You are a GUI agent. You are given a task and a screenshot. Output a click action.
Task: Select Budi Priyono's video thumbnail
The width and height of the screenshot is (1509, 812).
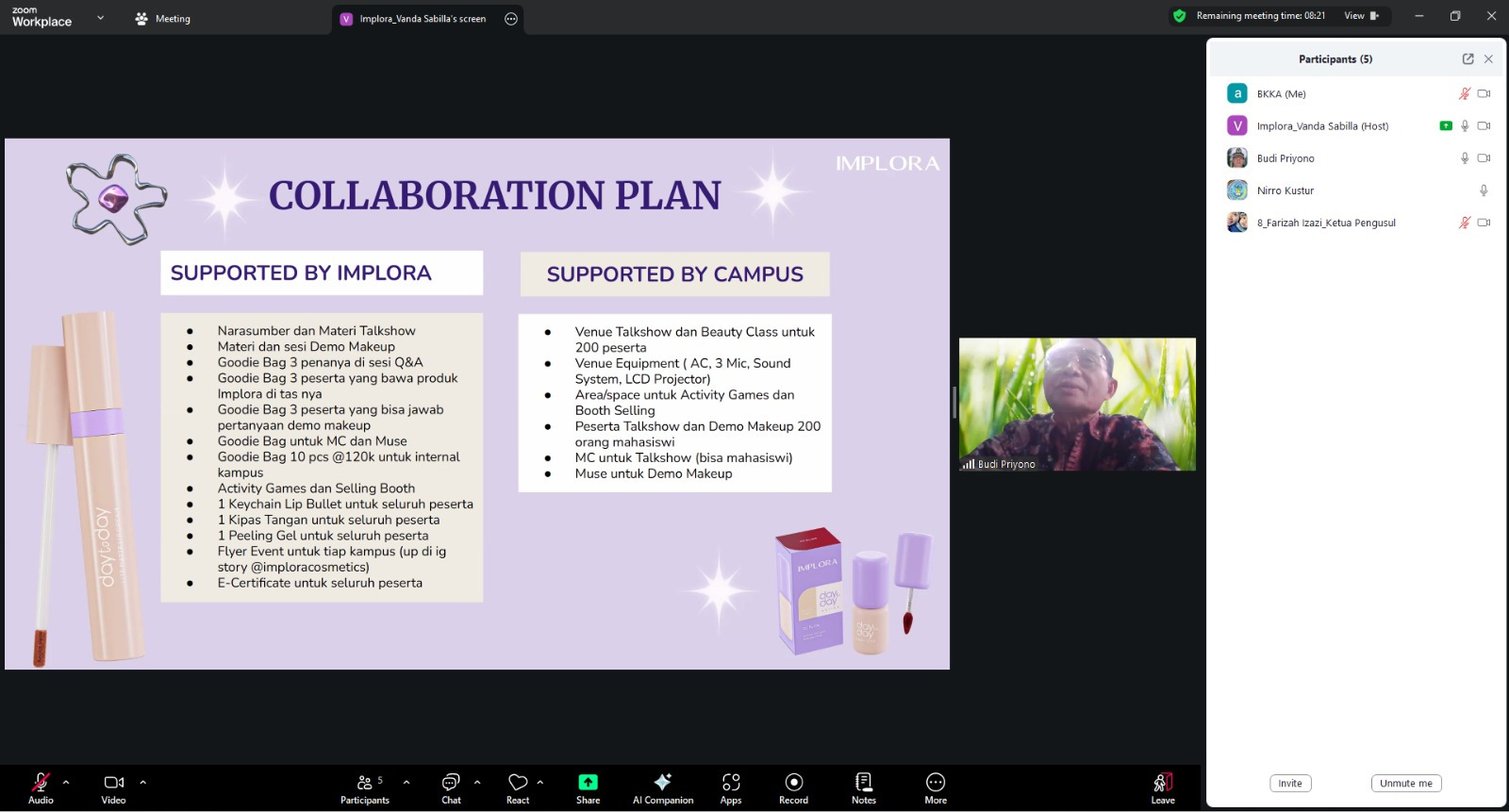coord(1077,404)
